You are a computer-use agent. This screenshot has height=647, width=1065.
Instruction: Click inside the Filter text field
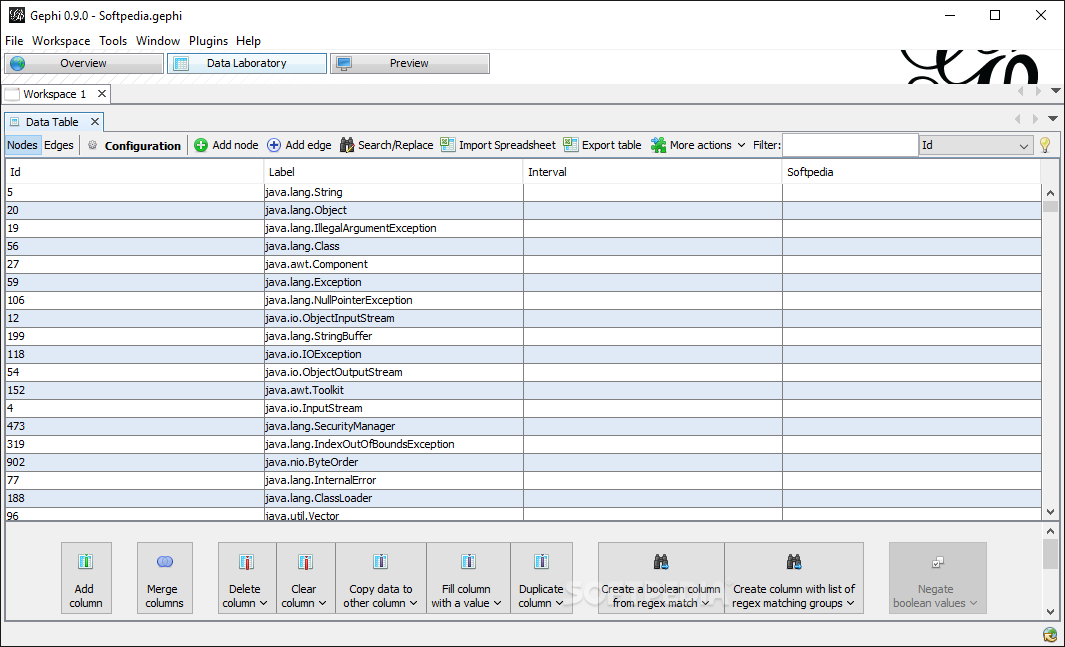(x=850, y=145)
